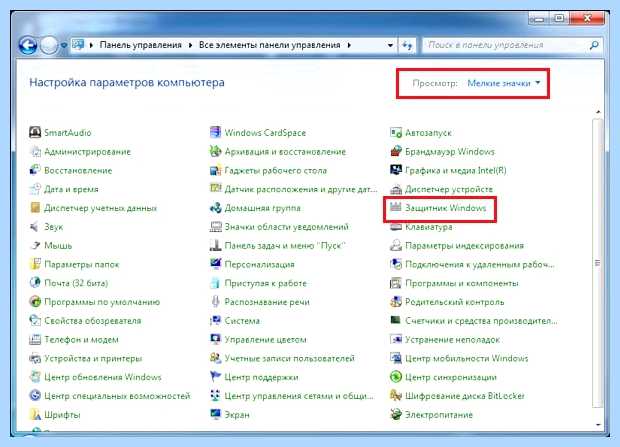Click the Экран monitor icon
Viewport: 620px width, 447px height.
click(x=215, y=414)
